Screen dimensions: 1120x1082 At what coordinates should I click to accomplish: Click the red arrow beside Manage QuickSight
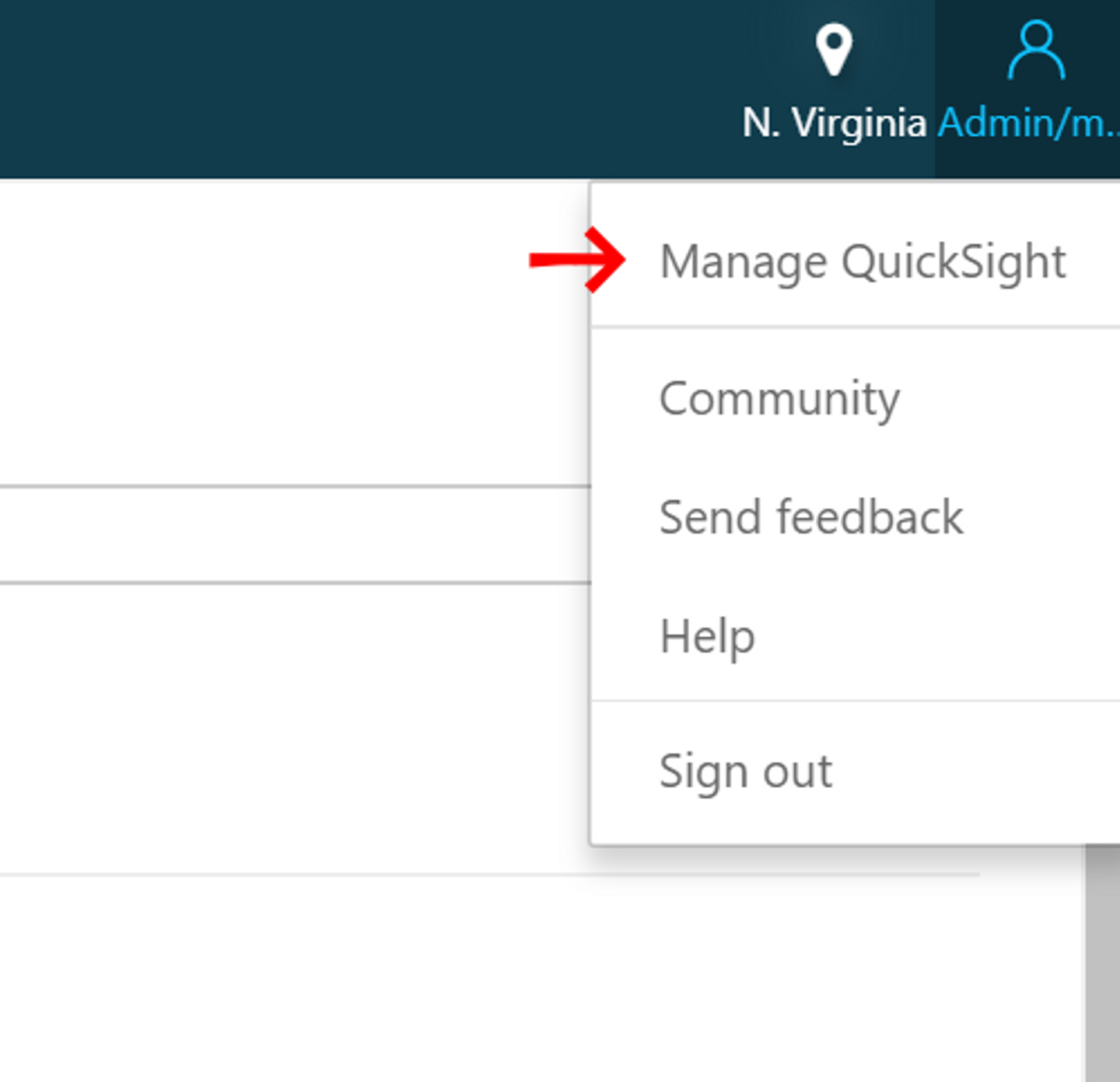[577, 260]
